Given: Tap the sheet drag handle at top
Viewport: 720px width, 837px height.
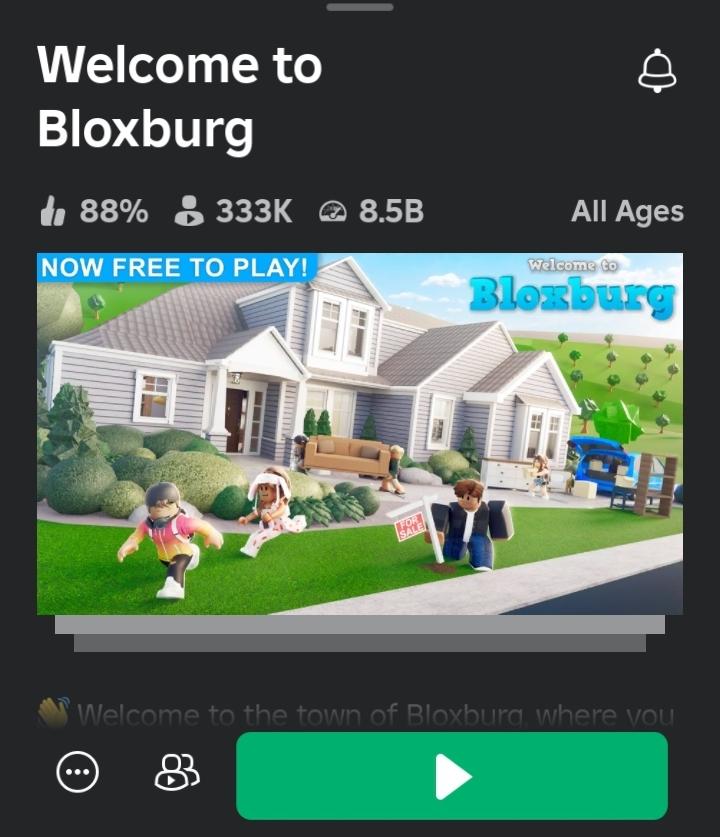Looking at the screenshot, I should [x=360, y=7].
